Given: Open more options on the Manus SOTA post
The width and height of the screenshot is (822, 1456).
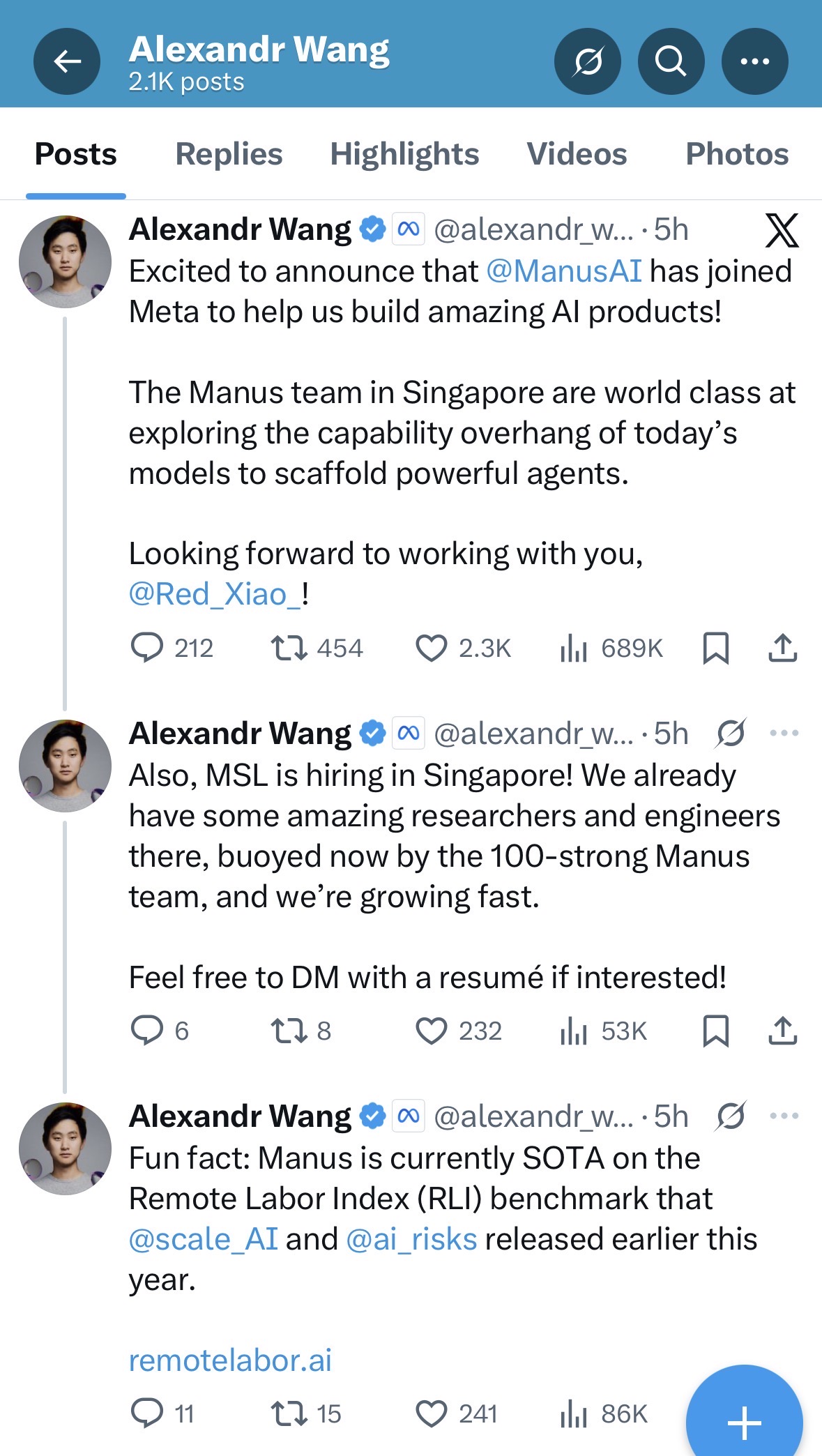Looking at the screenshot, I should point(784,1116).
